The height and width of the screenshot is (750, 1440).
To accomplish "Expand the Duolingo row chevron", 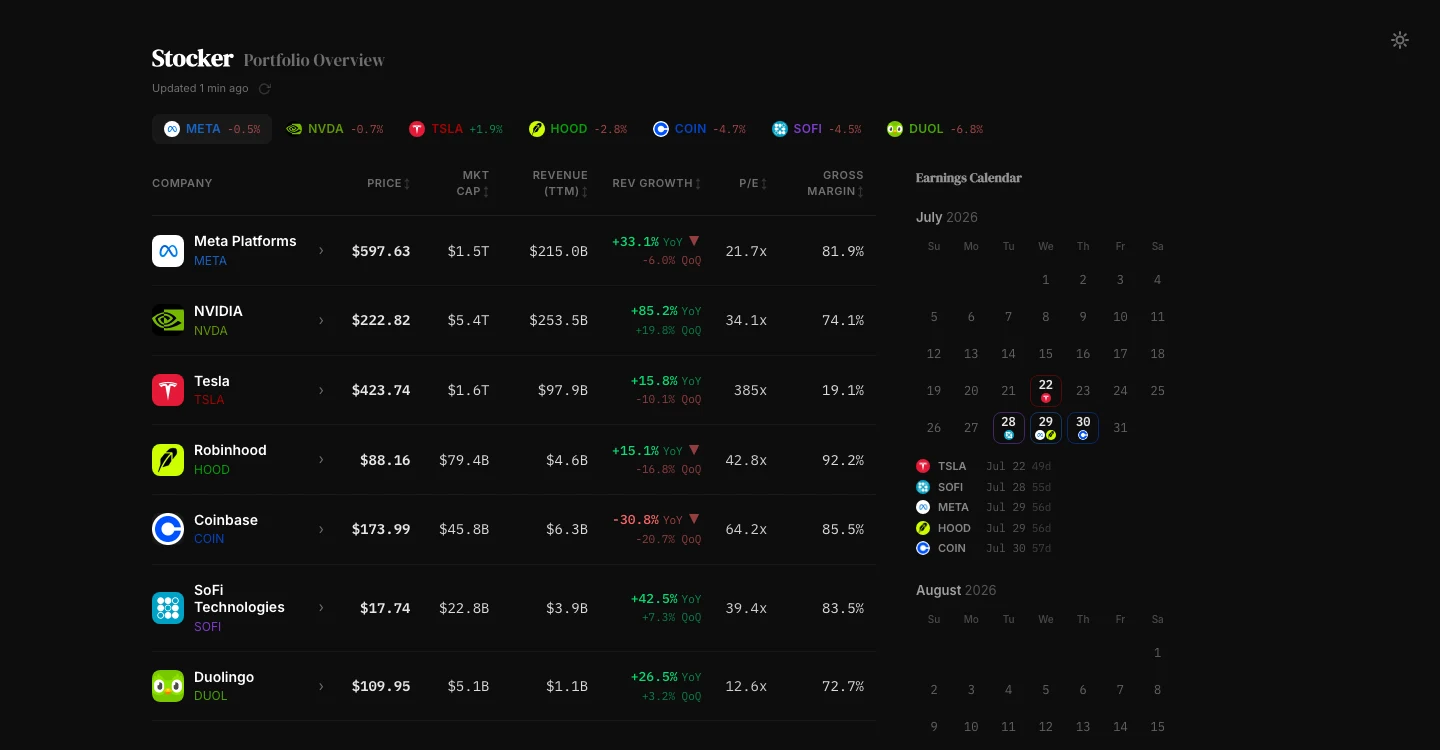I will [321, 686].
